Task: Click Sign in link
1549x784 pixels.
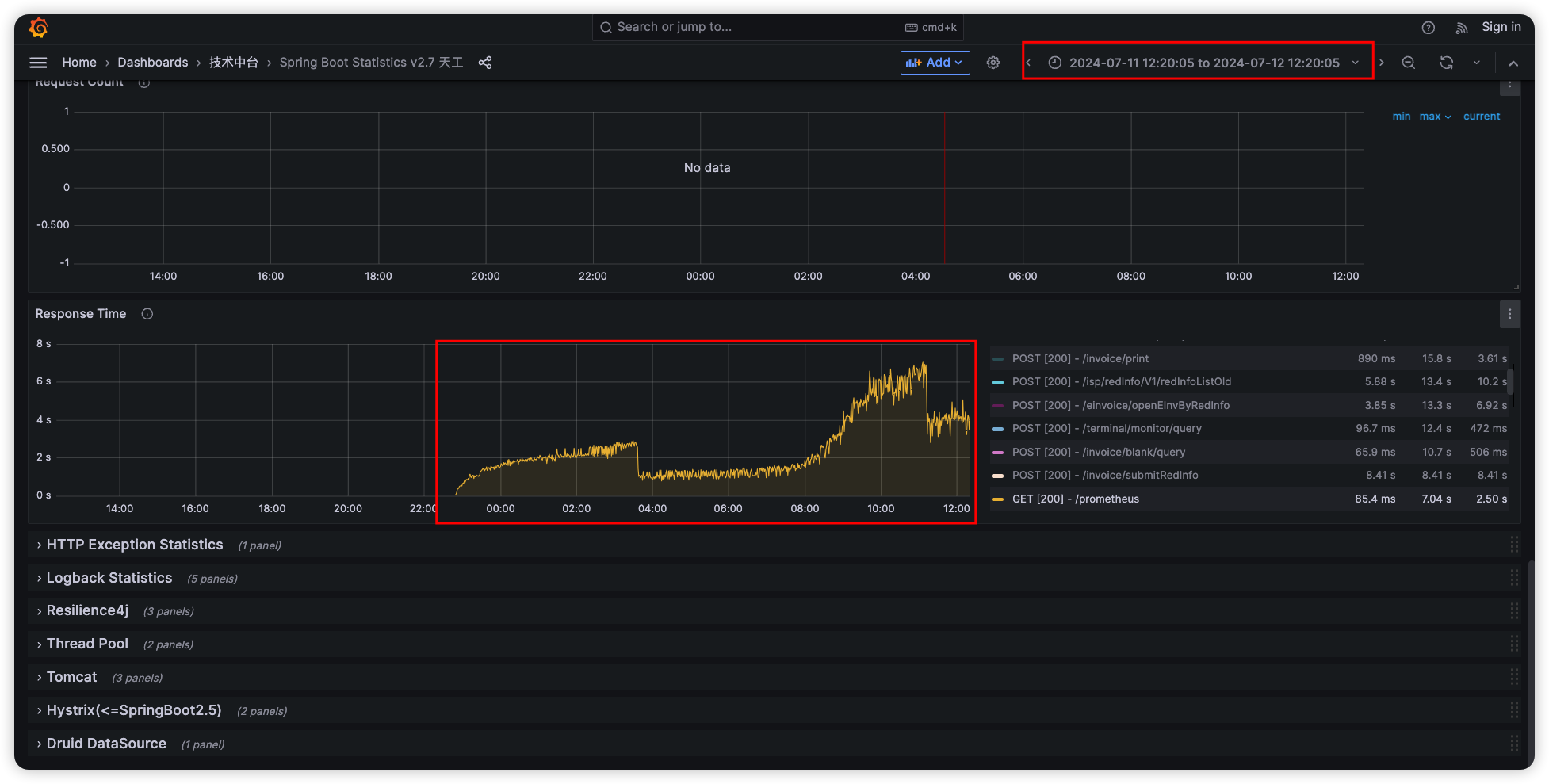Action: [x=1501, y=27]
